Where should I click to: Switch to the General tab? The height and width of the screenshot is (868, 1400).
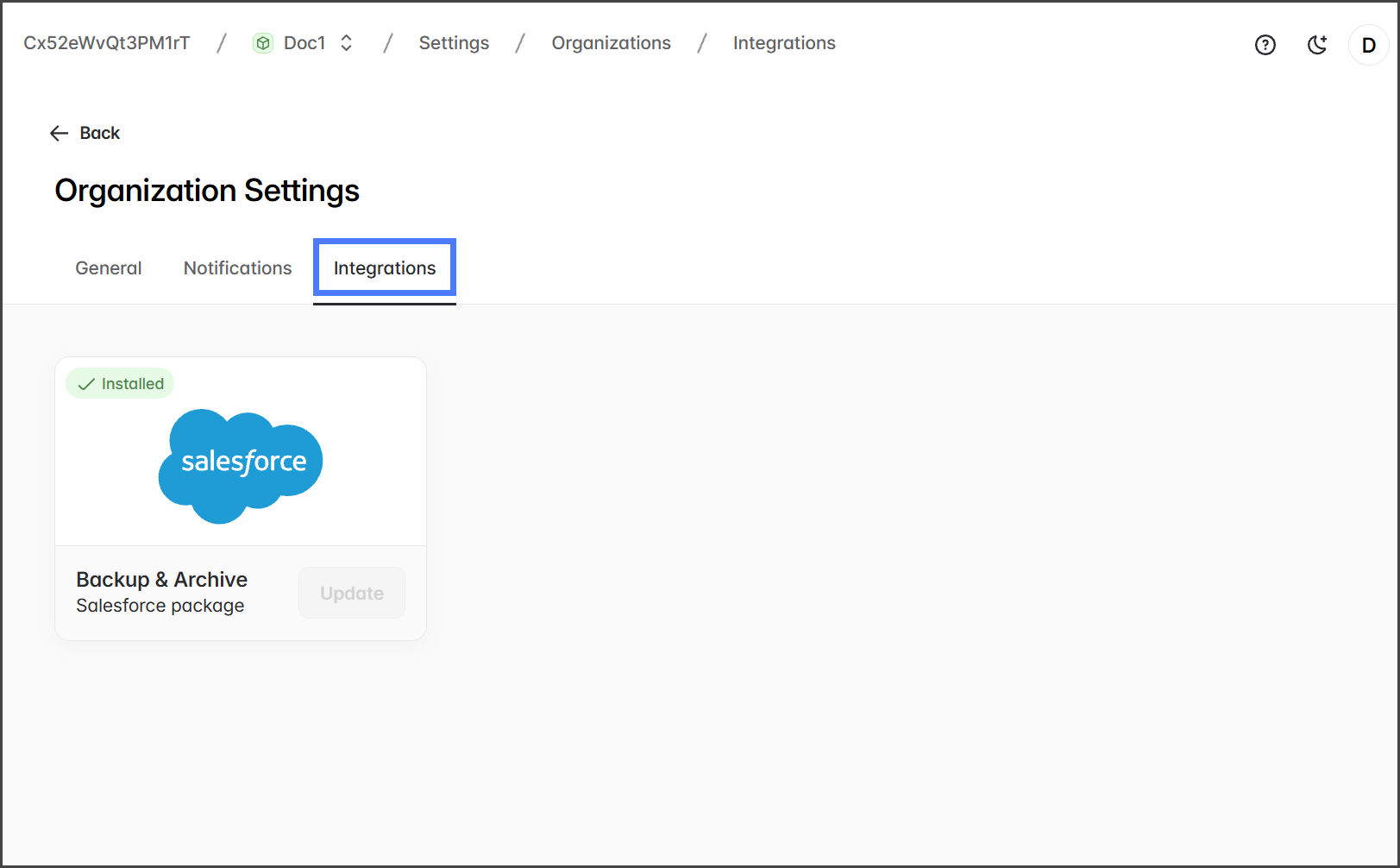109,268
